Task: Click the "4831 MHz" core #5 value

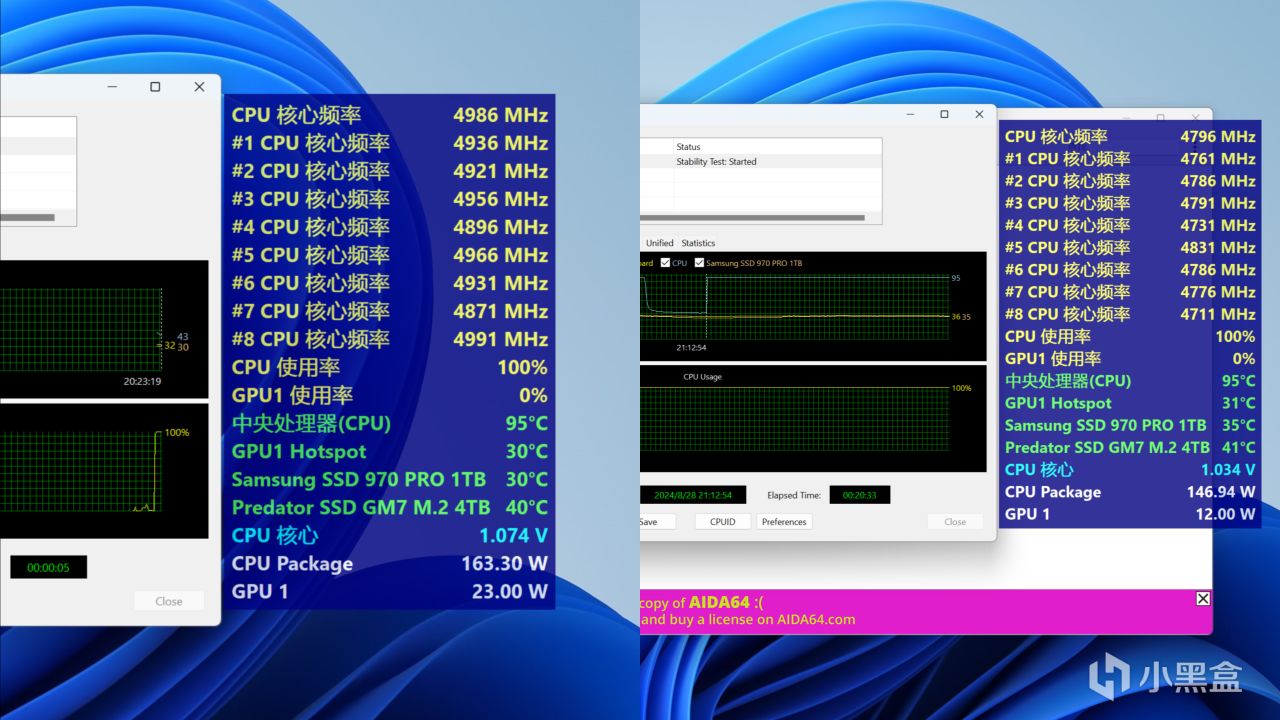Action: [x=1217, y=247]
